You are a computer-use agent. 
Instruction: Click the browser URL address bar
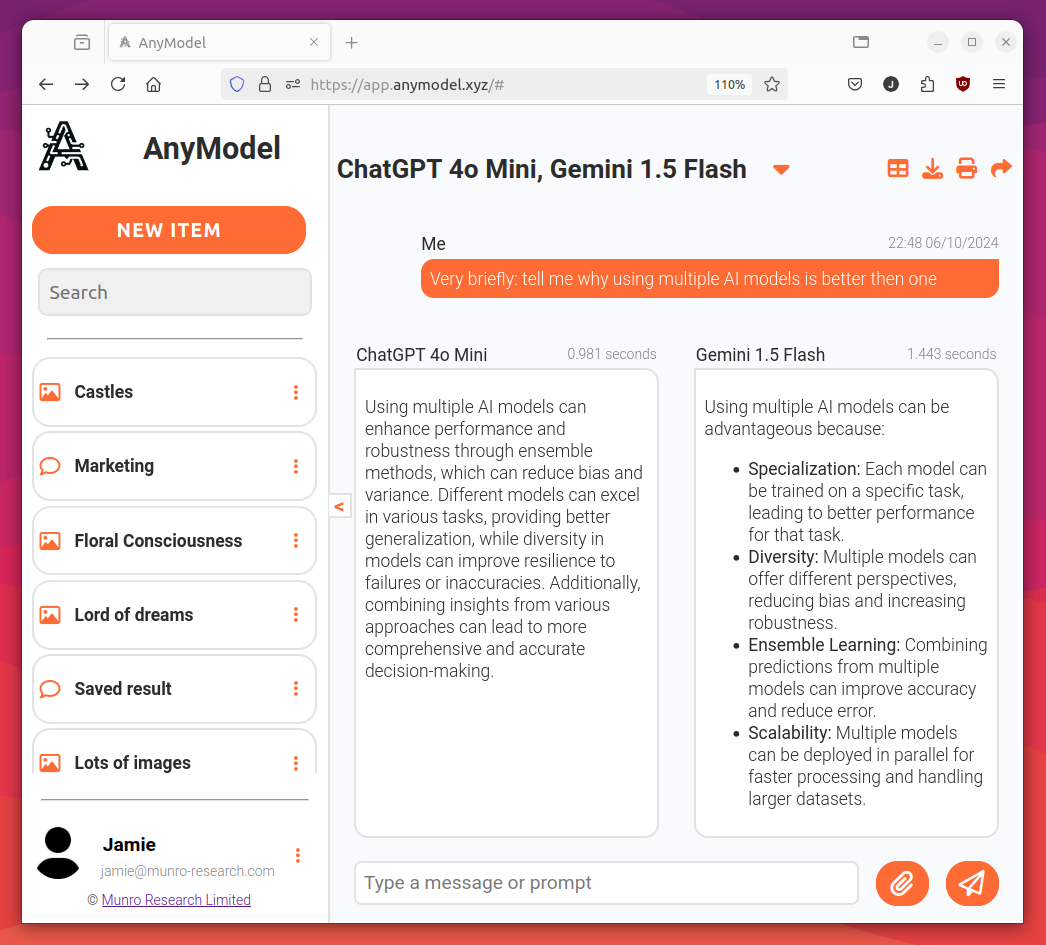(x=504, y=85)
